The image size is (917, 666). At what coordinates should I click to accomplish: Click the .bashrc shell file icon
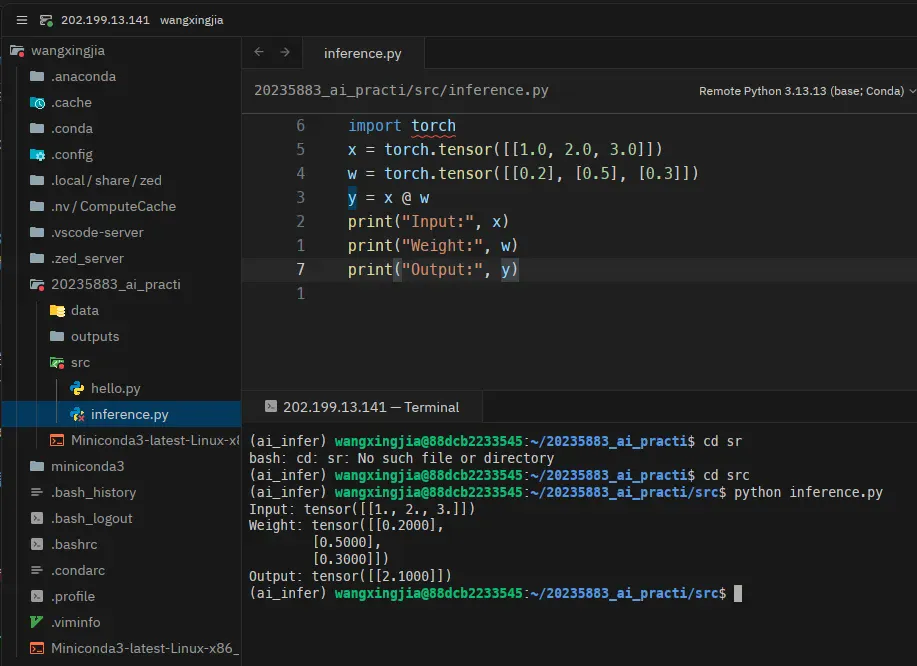pos(37,544)
